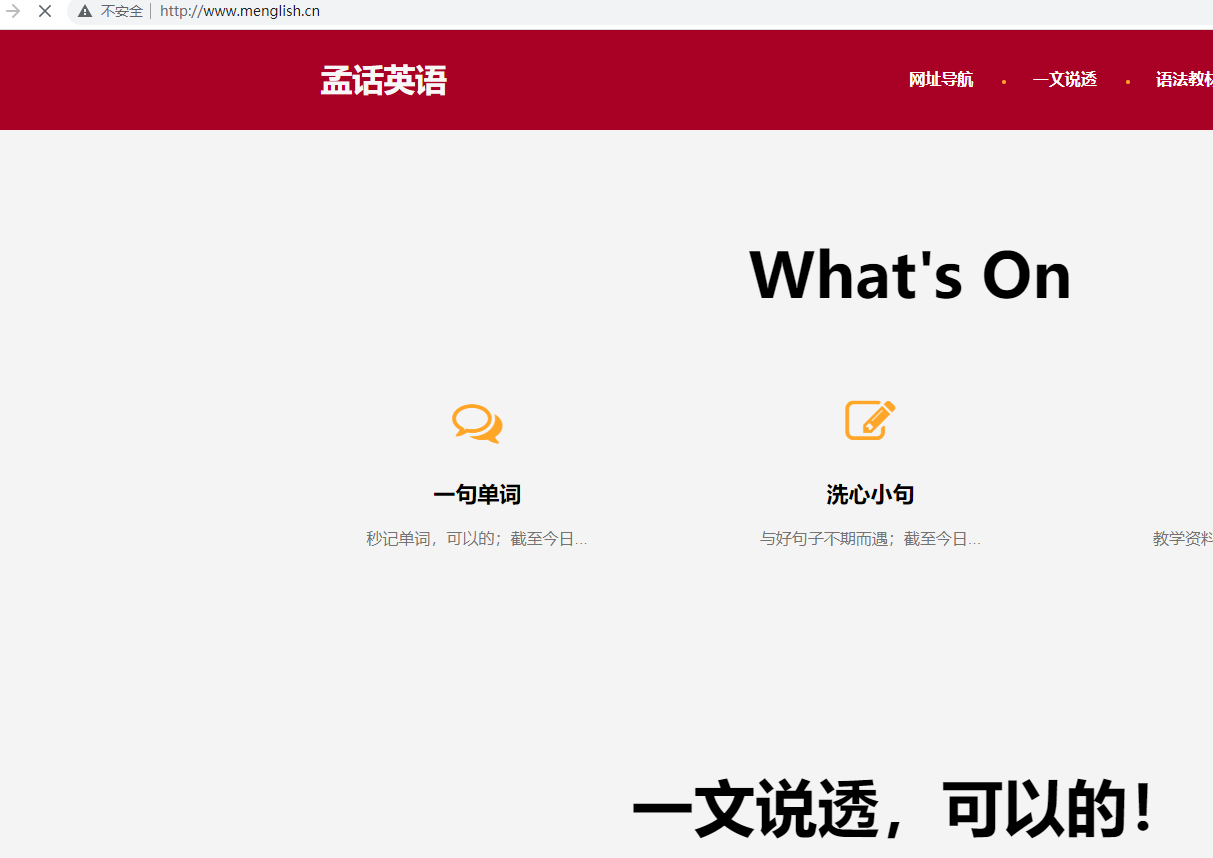Click the What's On heading
Screen dimensions: 1213x858
(909, 275)
